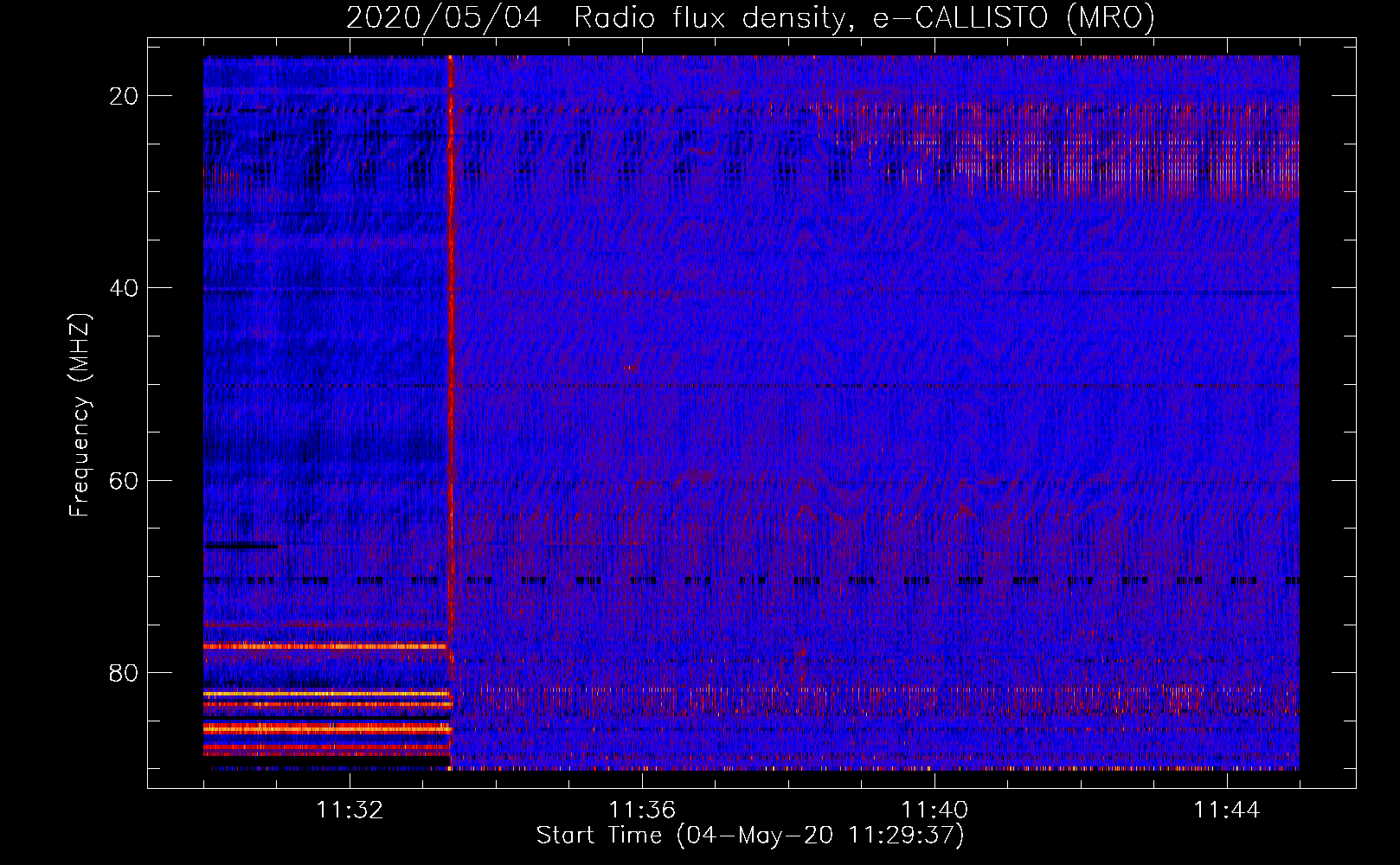Click the '40' frequency tick label
The height and width of the screenshot is (865, 1400).
(125, 288)
